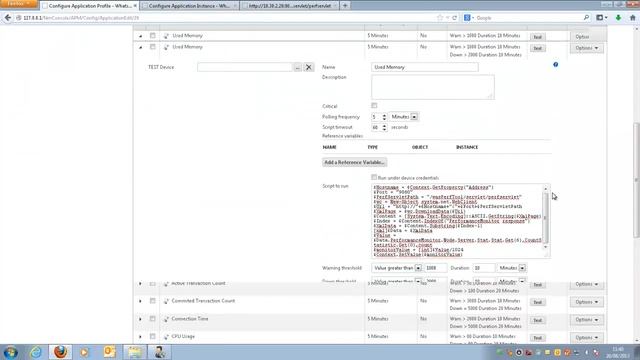Screen dimensions: 640x360
Task: Reload the page with the refresh icon
Action: (454, 18)
